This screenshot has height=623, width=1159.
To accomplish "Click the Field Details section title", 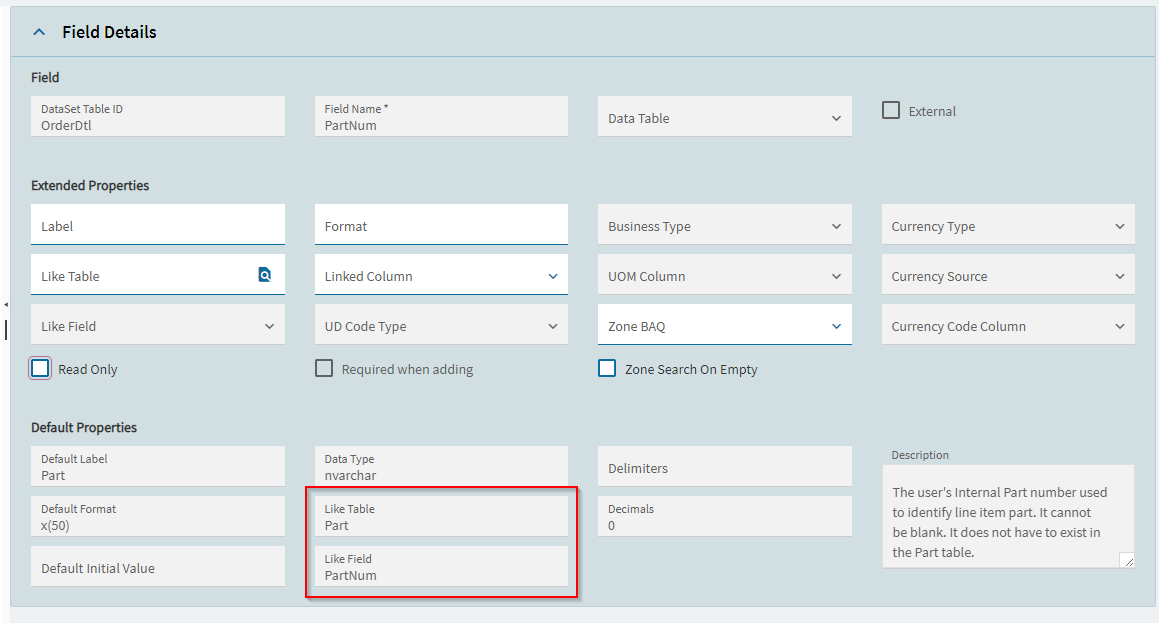I will [x=109, y=32].
